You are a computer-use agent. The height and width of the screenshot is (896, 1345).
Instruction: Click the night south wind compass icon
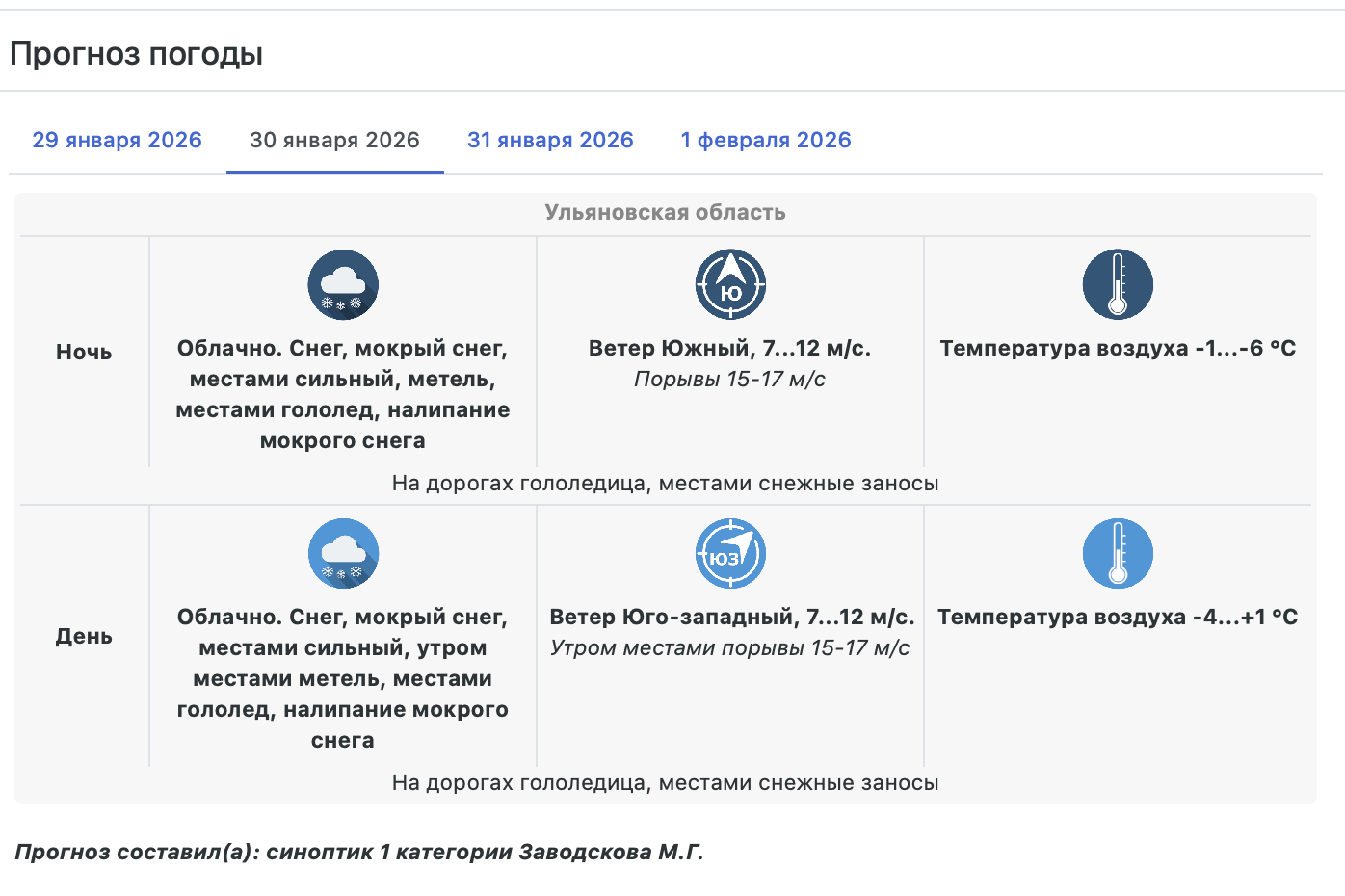[730, 284]
